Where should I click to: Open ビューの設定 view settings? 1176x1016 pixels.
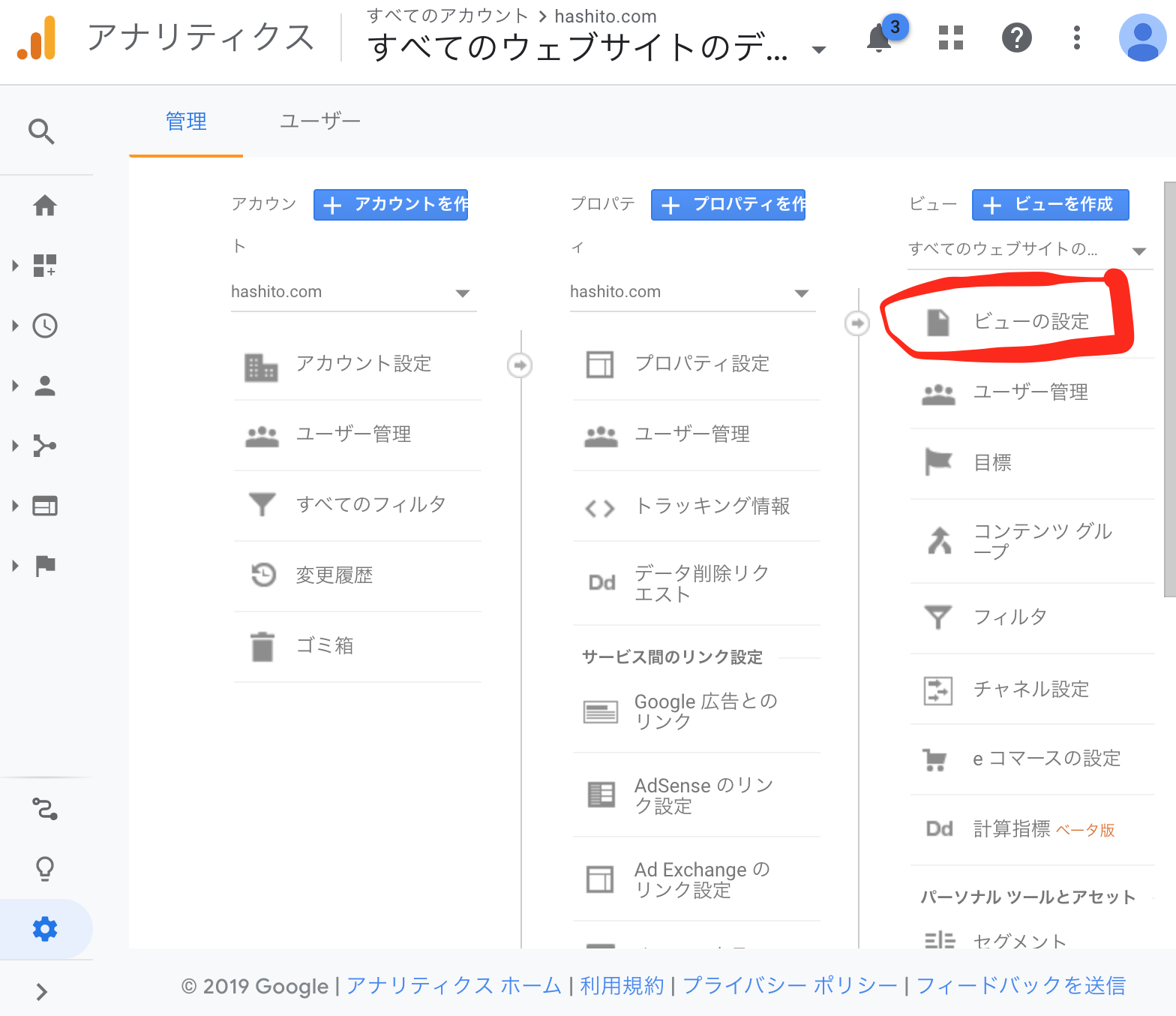pos(1032,322)
